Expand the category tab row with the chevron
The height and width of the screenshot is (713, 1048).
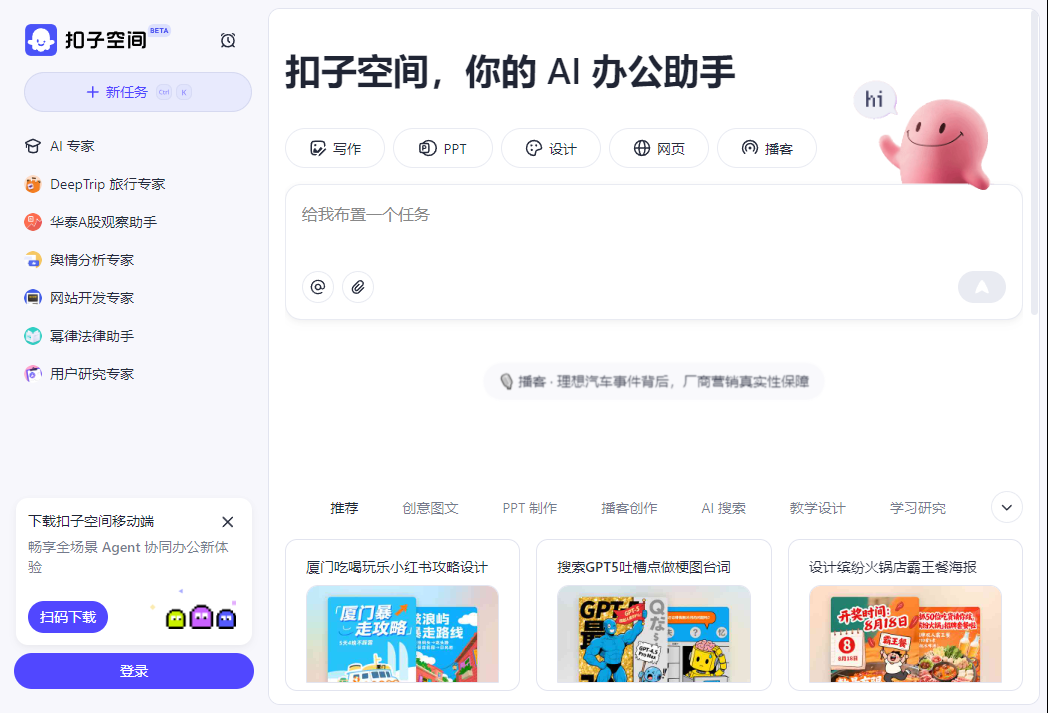1006,507
